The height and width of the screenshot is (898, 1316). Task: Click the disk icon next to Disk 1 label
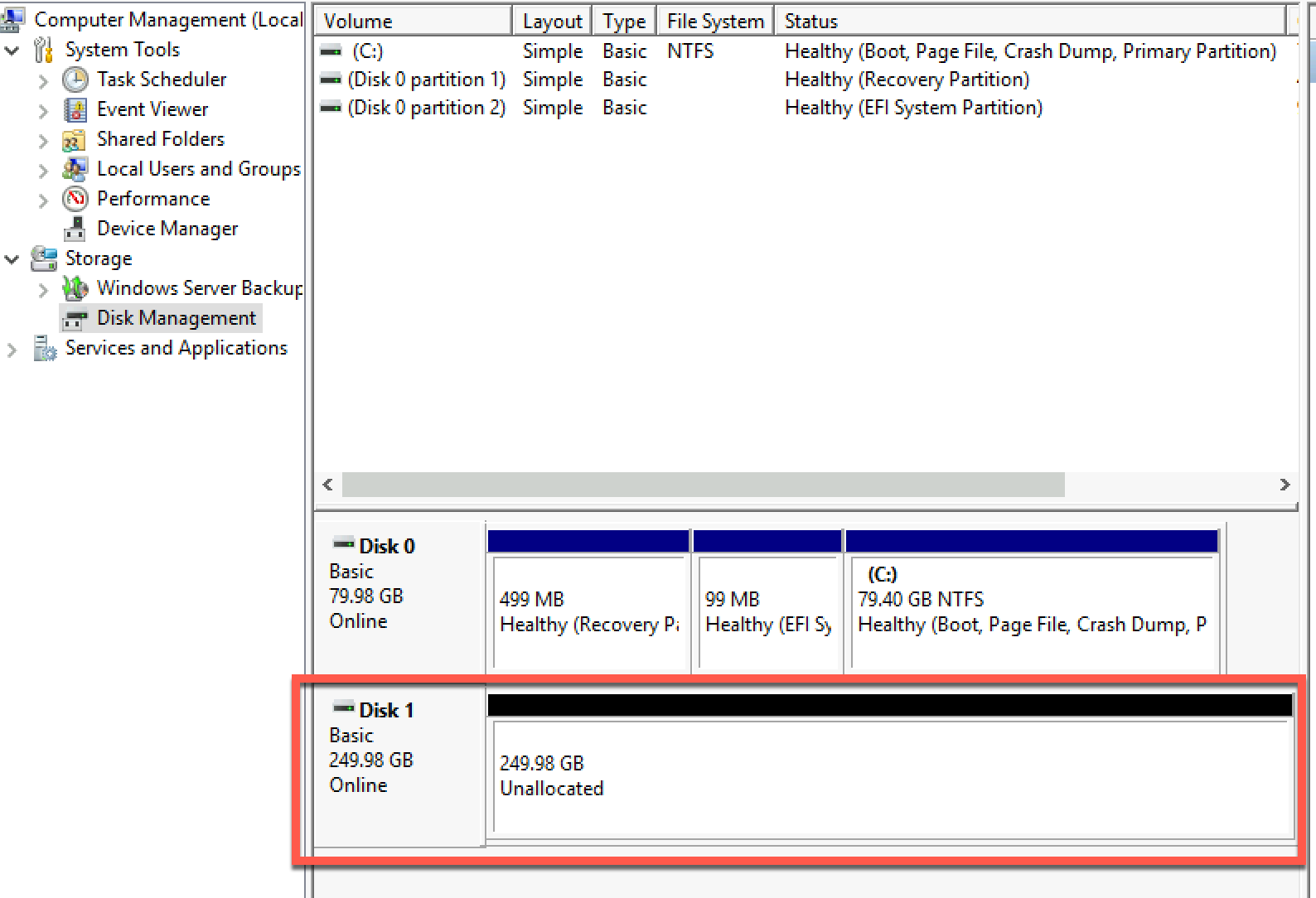[343, 708]
